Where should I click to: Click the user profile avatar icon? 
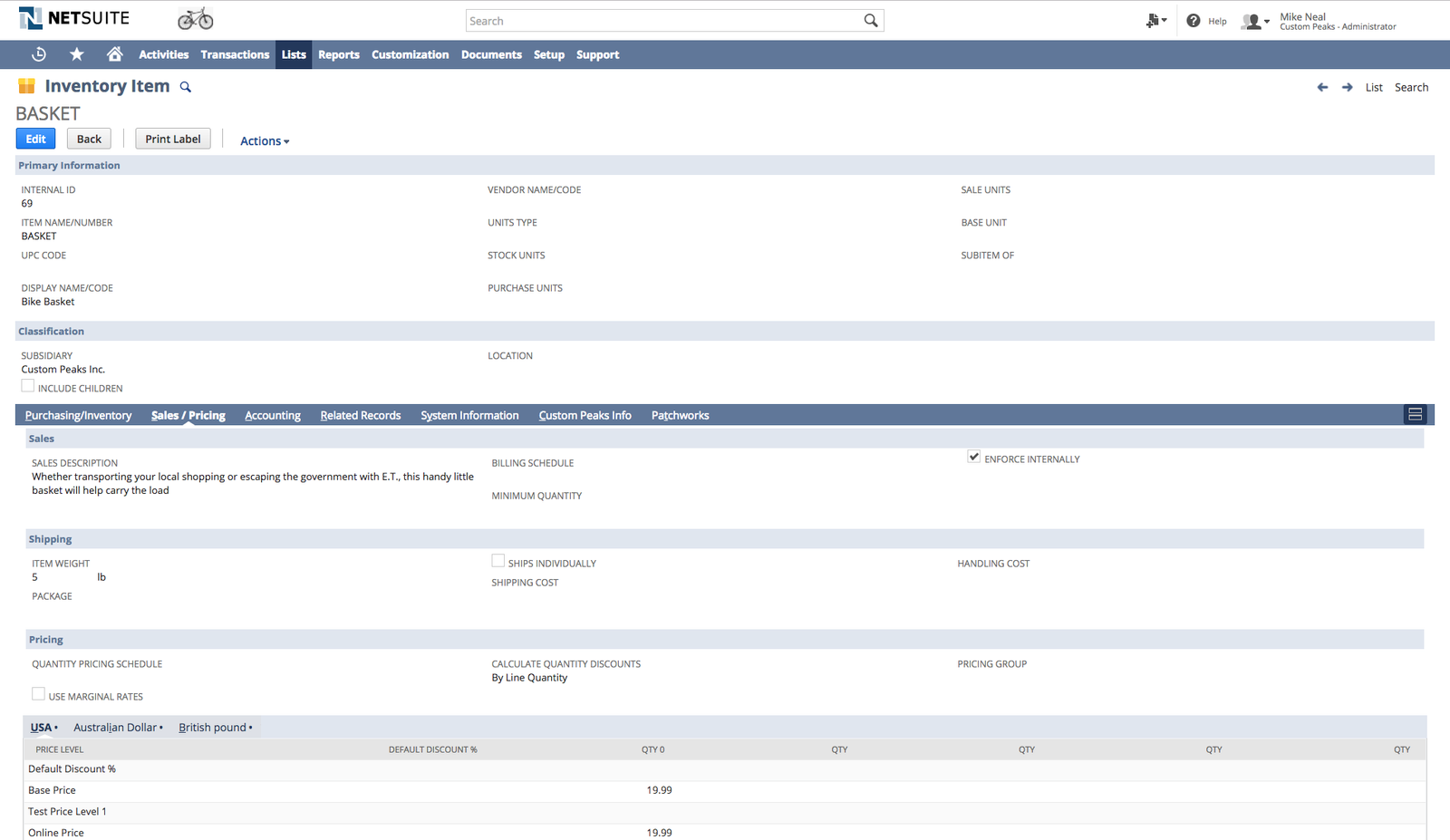tap(1252, 21)
